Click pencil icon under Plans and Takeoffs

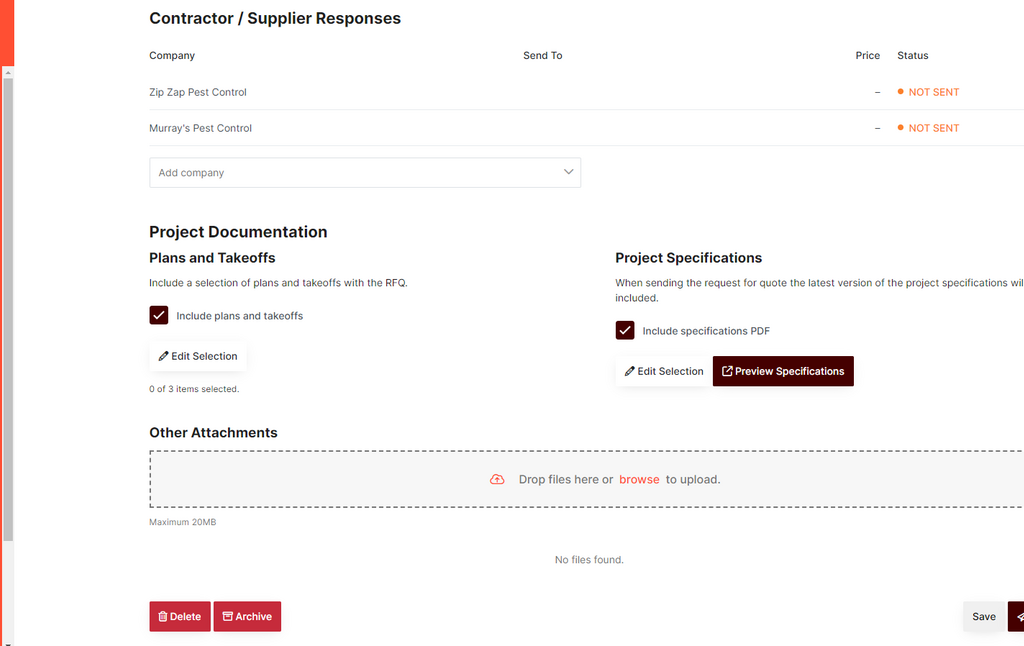164,356
